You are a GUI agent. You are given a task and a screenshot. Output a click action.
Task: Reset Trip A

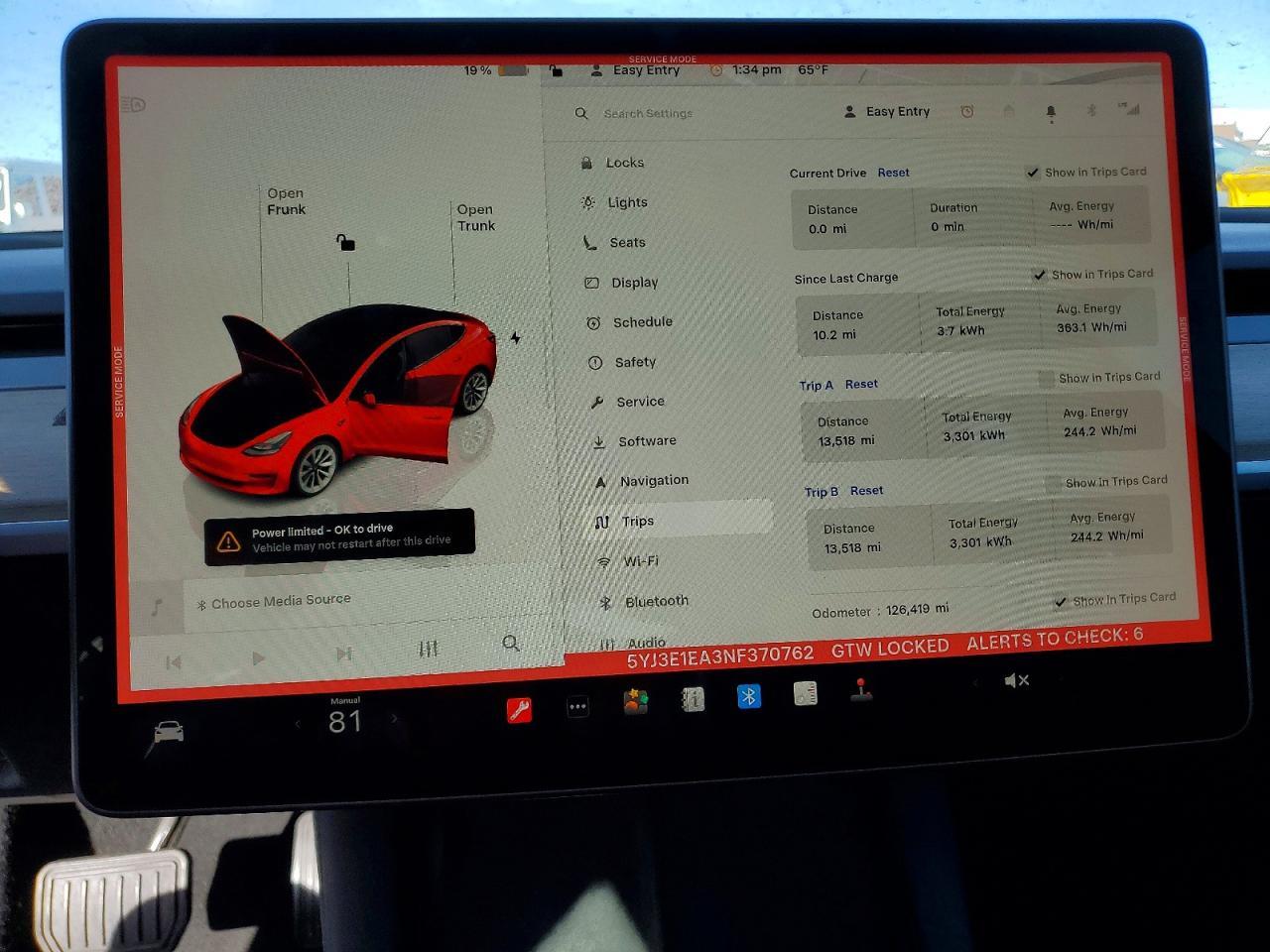[x=861, y=384]
